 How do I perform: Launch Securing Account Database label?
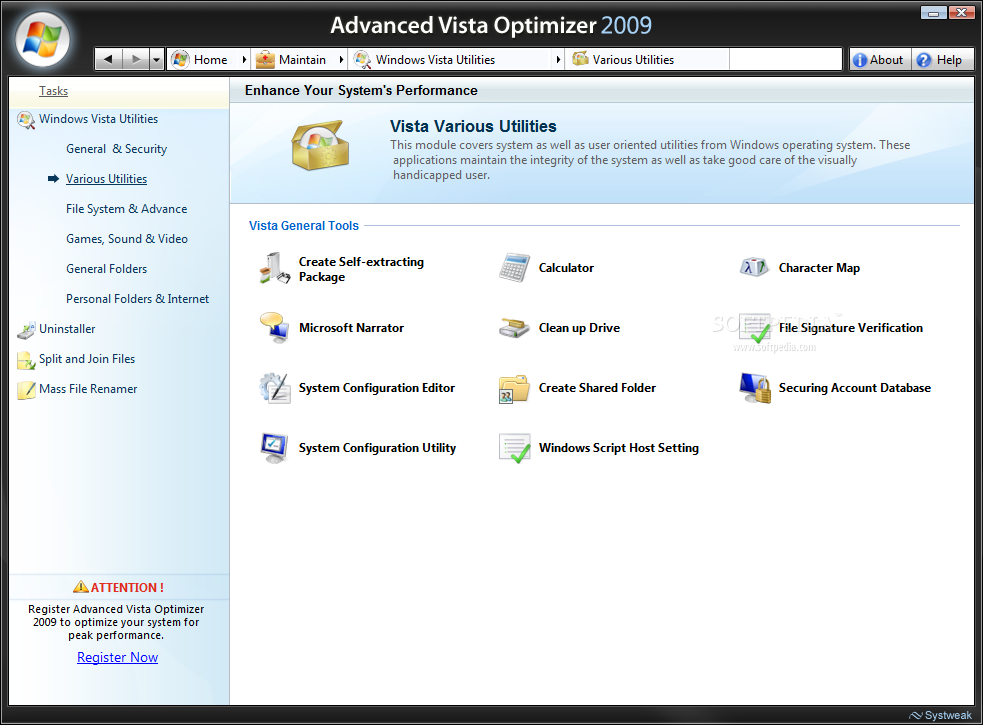[854, 388]
